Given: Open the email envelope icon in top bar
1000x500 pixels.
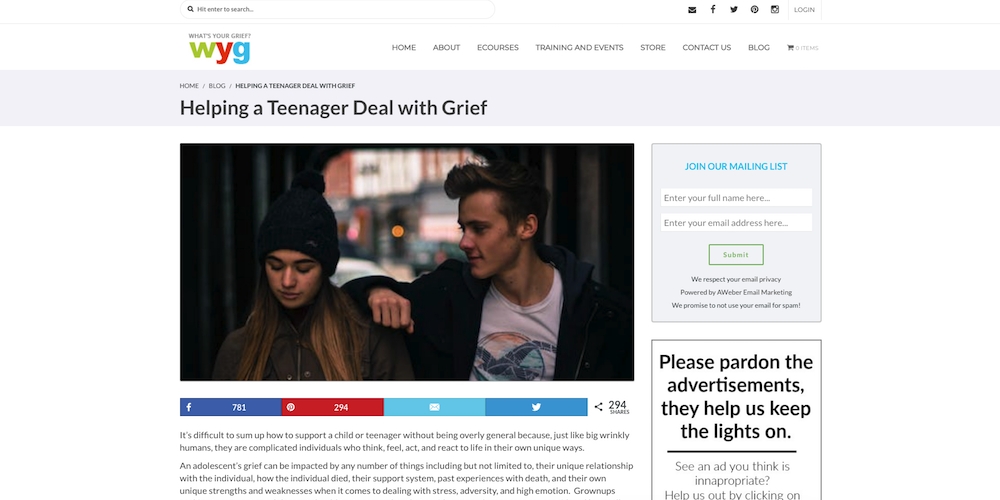Looking at the screenshot, I should coord(692,10).
